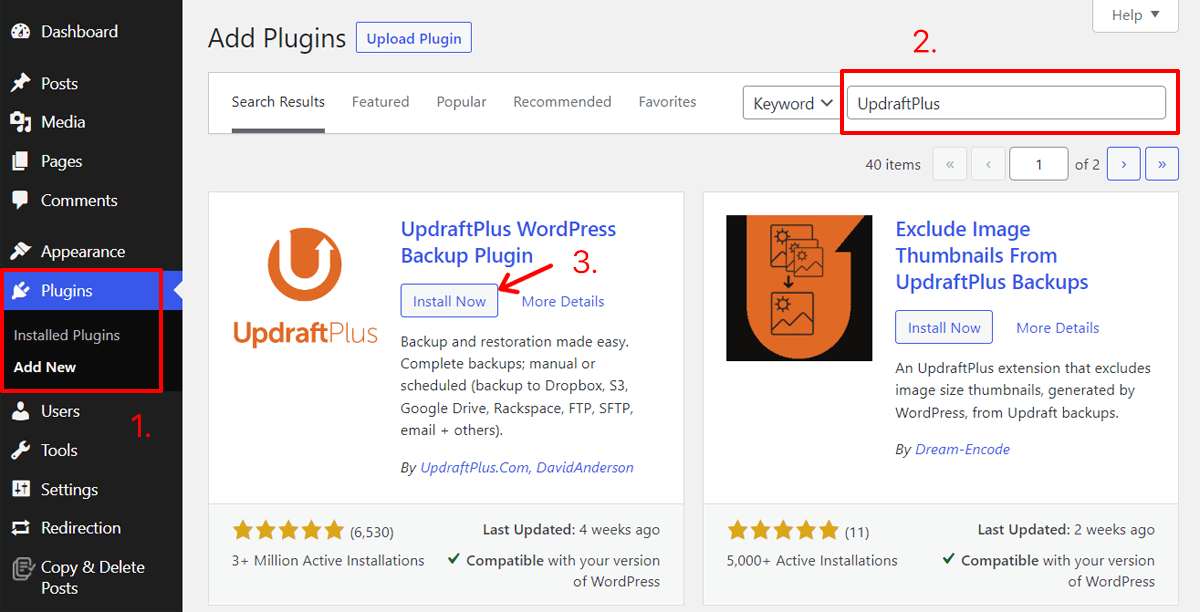Click the Pages document icon
The height and width of the screenshot is (612, 1200).
coord(21,161)
